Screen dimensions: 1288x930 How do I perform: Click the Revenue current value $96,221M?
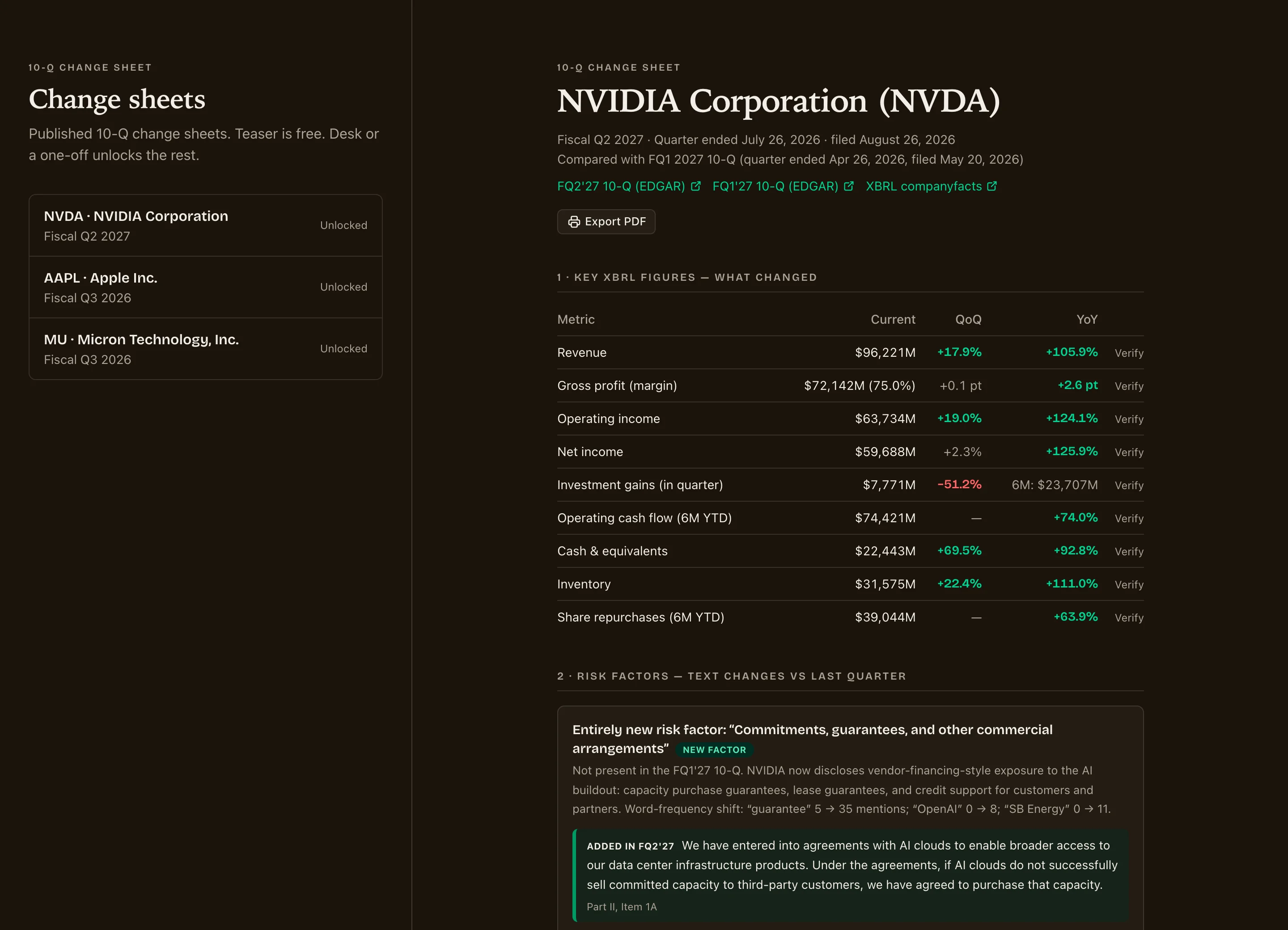pos(885,353)
